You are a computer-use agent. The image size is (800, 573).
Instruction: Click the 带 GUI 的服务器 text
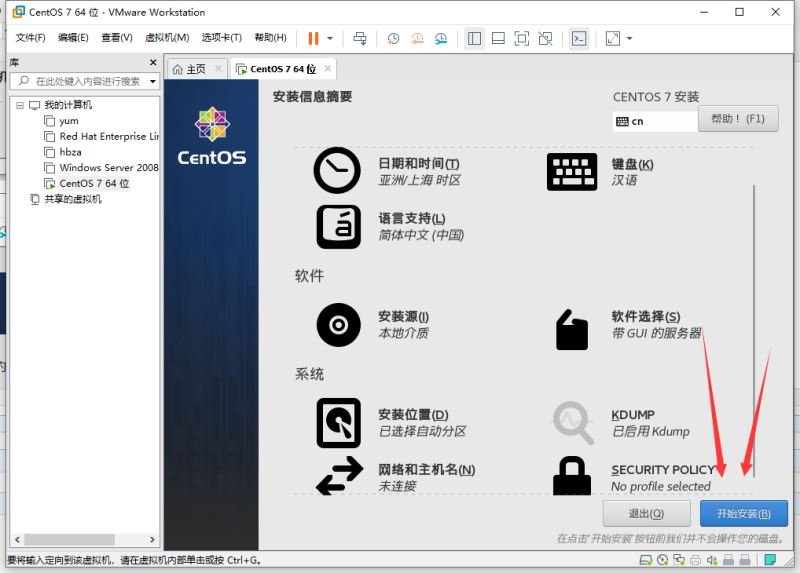657,333
